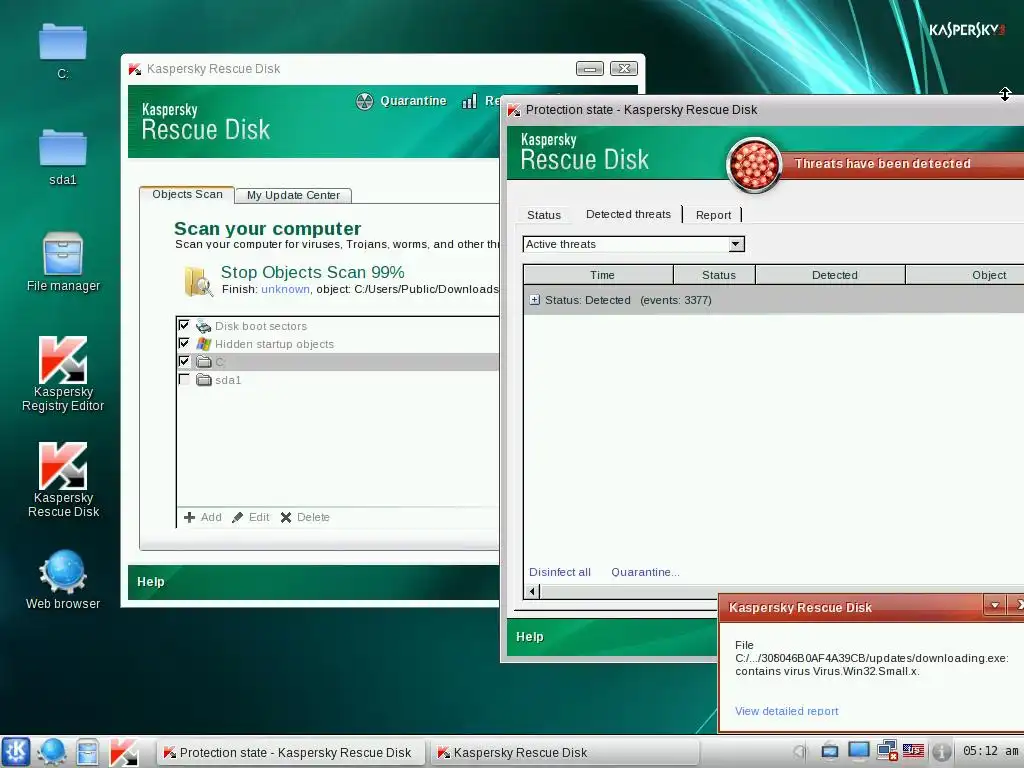Check the sda1 checkbox in scan list

[x=184, y=379]
